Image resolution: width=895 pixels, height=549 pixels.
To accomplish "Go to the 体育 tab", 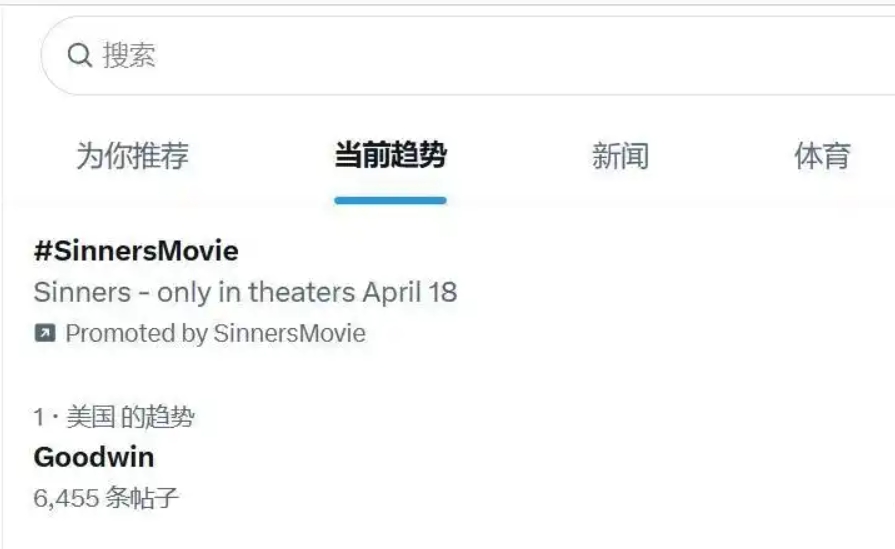I will coord(822,156).
